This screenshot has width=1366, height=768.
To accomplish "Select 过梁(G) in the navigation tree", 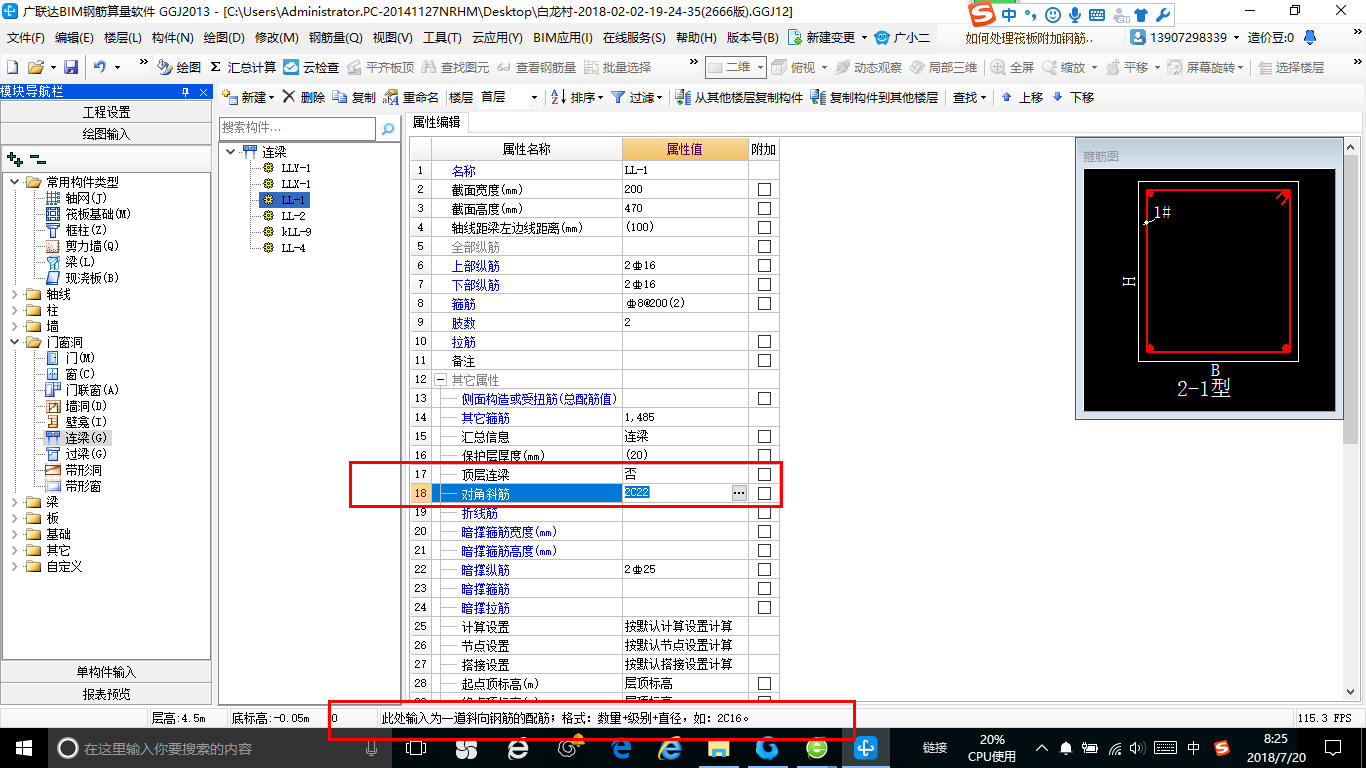I will 86,454.
